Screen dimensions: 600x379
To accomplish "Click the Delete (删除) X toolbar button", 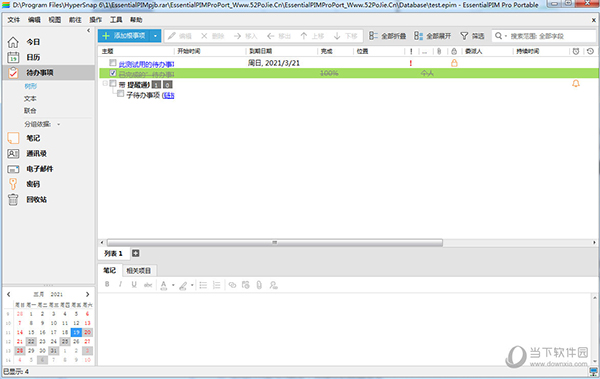I will tap(212, 36).
